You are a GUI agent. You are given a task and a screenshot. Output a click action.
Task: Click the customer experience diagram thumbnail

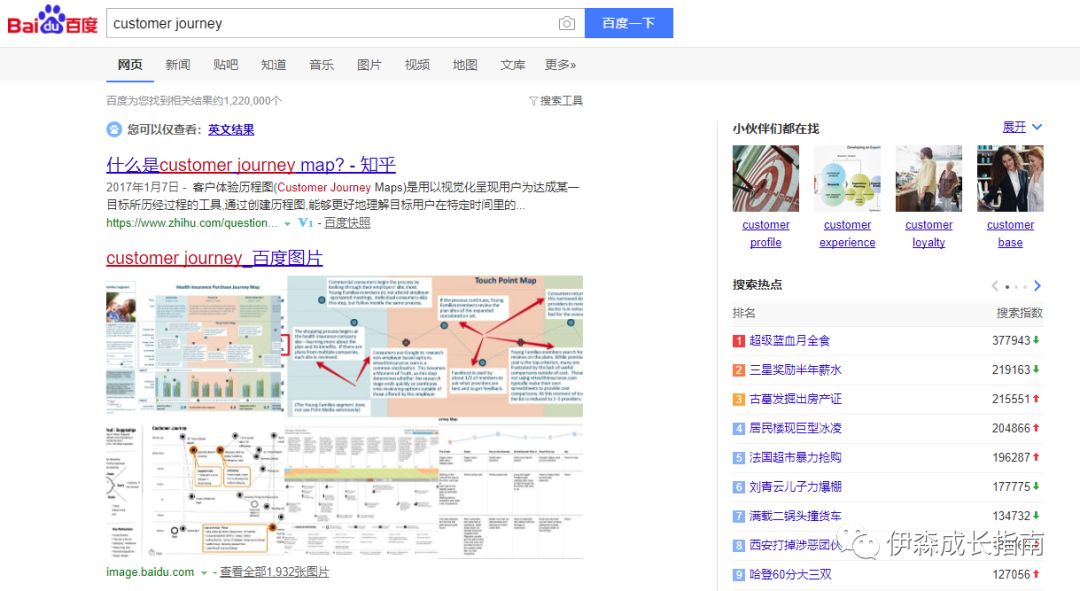pyautogui.click(x=847, y=178)
